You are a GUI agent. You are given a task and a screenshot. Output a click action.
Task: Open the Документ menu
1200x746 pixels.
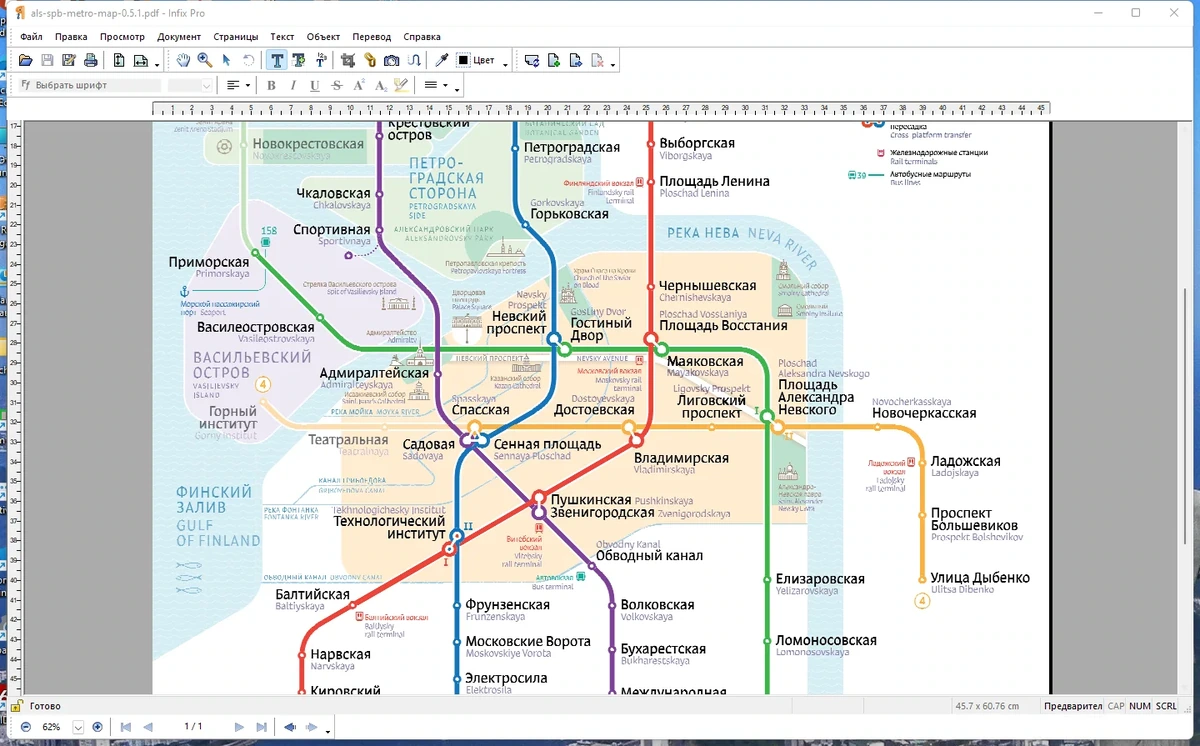(x=179, y=37)
